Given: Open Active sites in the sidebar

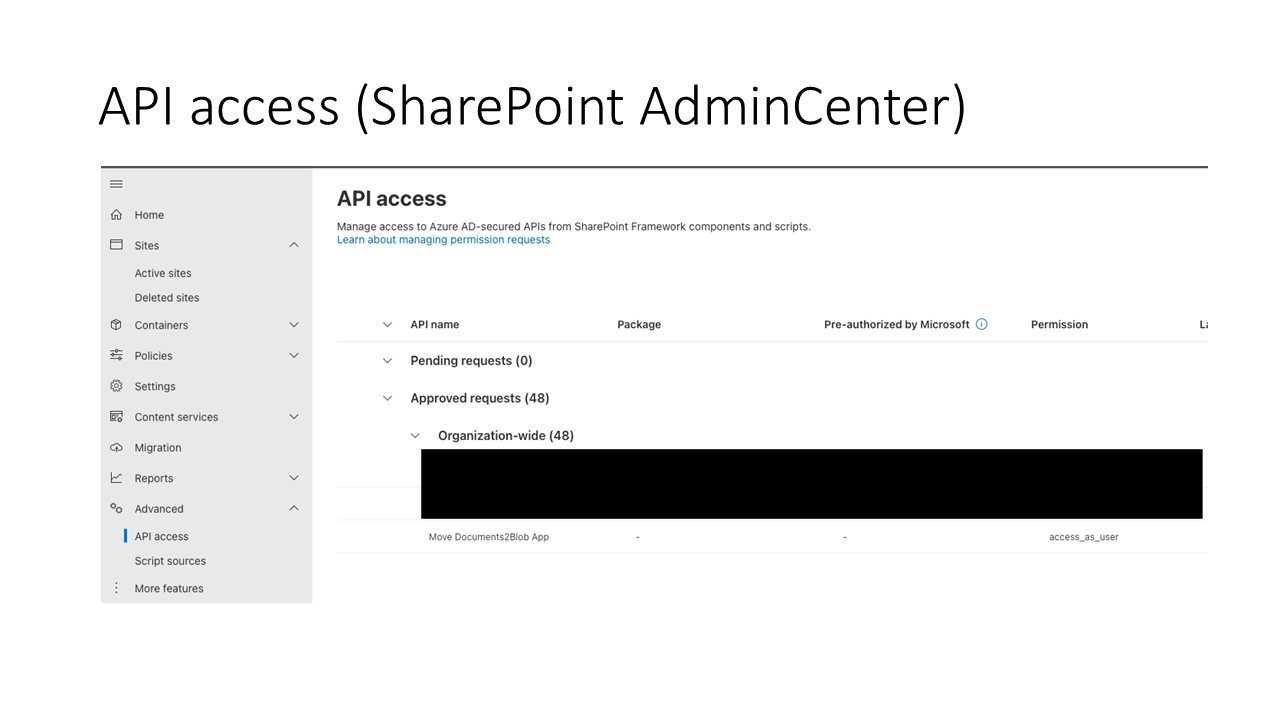Looking at the screenshot, I should point(163,273).
